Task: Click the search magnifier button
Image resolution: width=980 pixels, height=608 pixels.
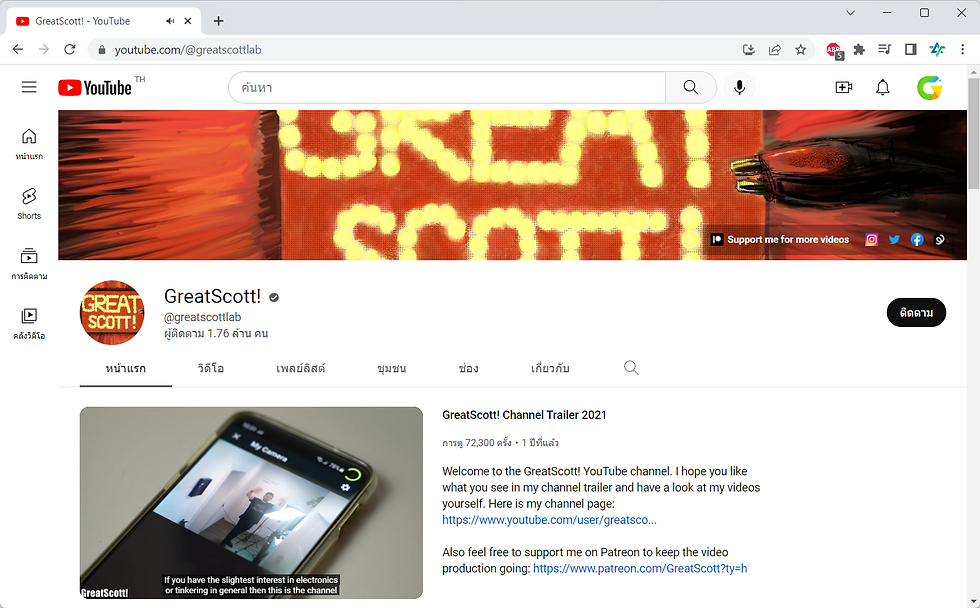Action: pyautogui.click(x=691, y=87)
